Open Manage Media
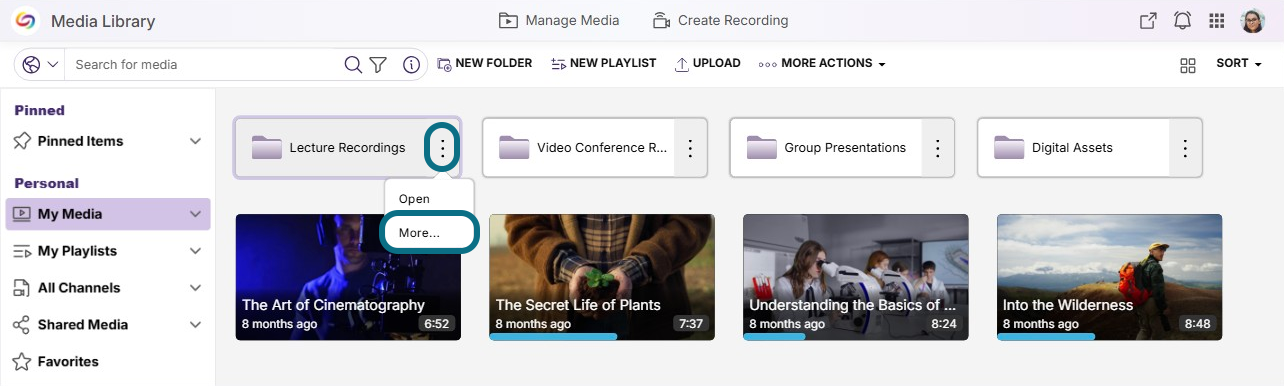The image size is (1284, 386). (559, 20)
